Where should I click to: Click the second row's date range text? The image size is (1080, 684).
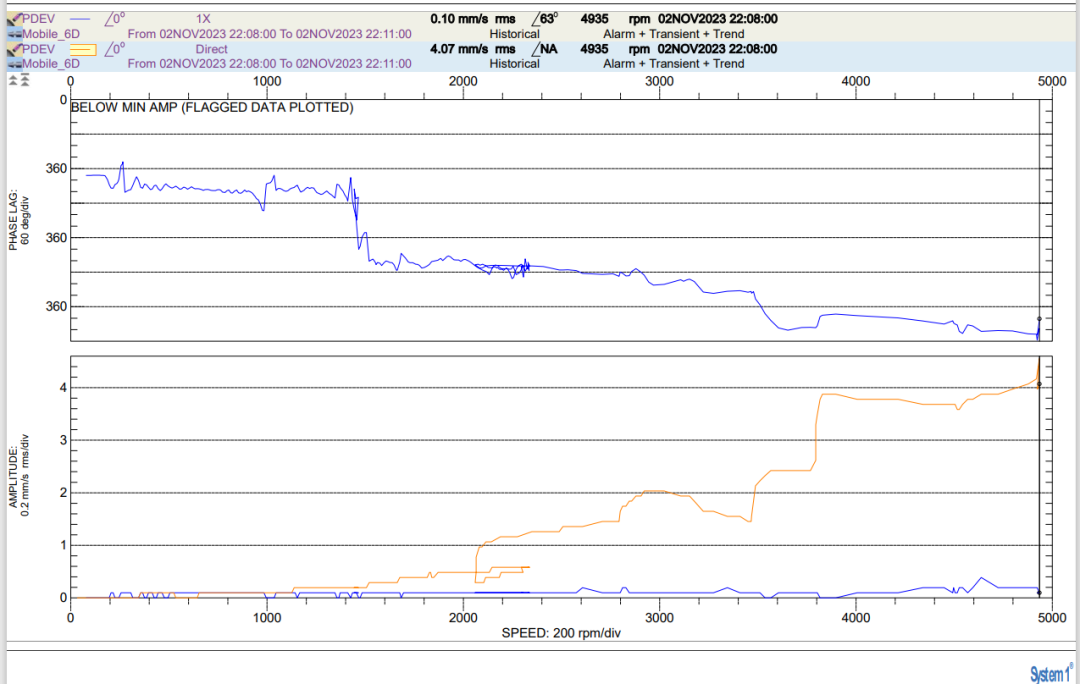coord(269,63)
